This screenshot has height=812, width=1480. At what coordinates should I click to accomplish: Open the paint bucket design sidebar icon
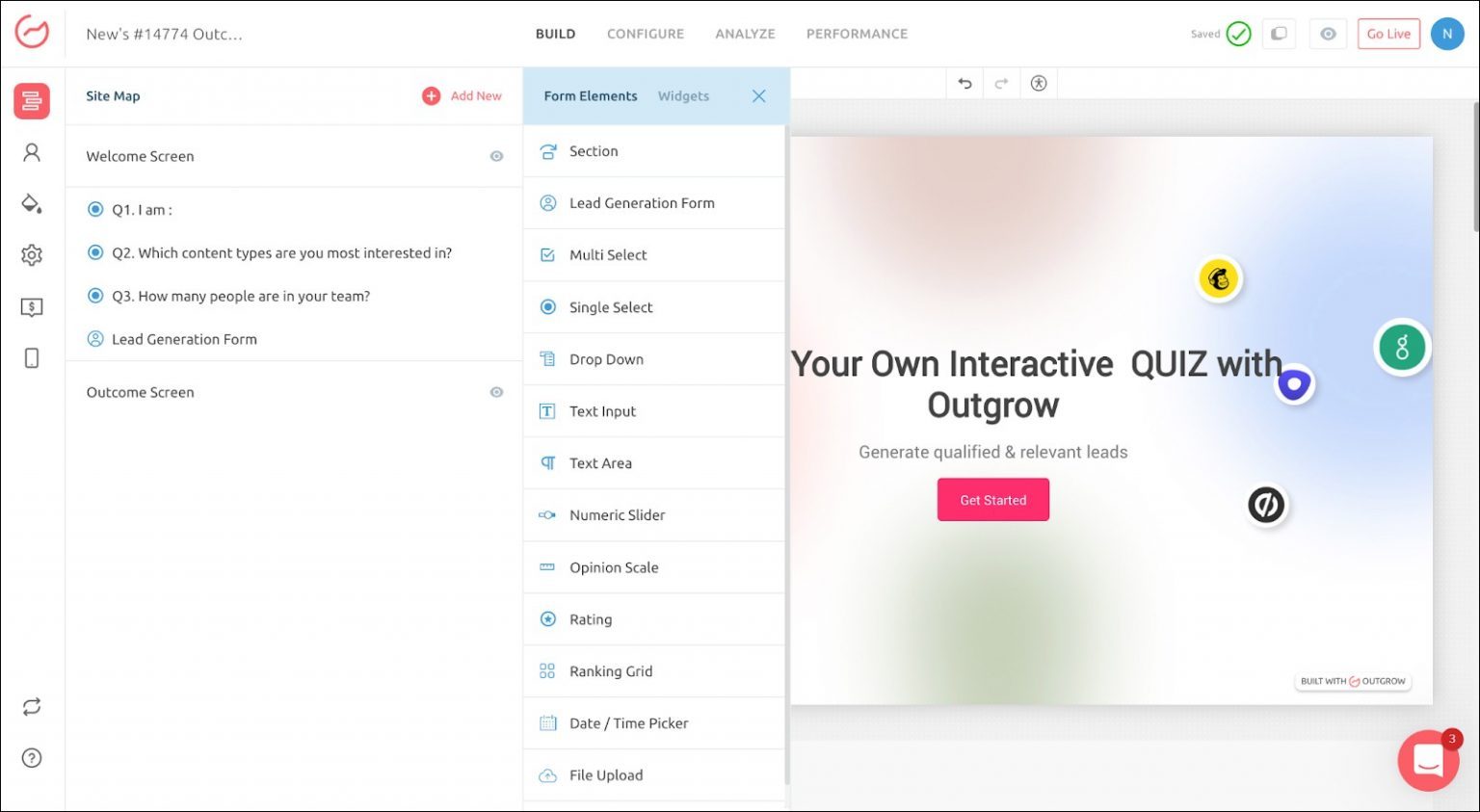pyautogui.click(x=32, y=203)
